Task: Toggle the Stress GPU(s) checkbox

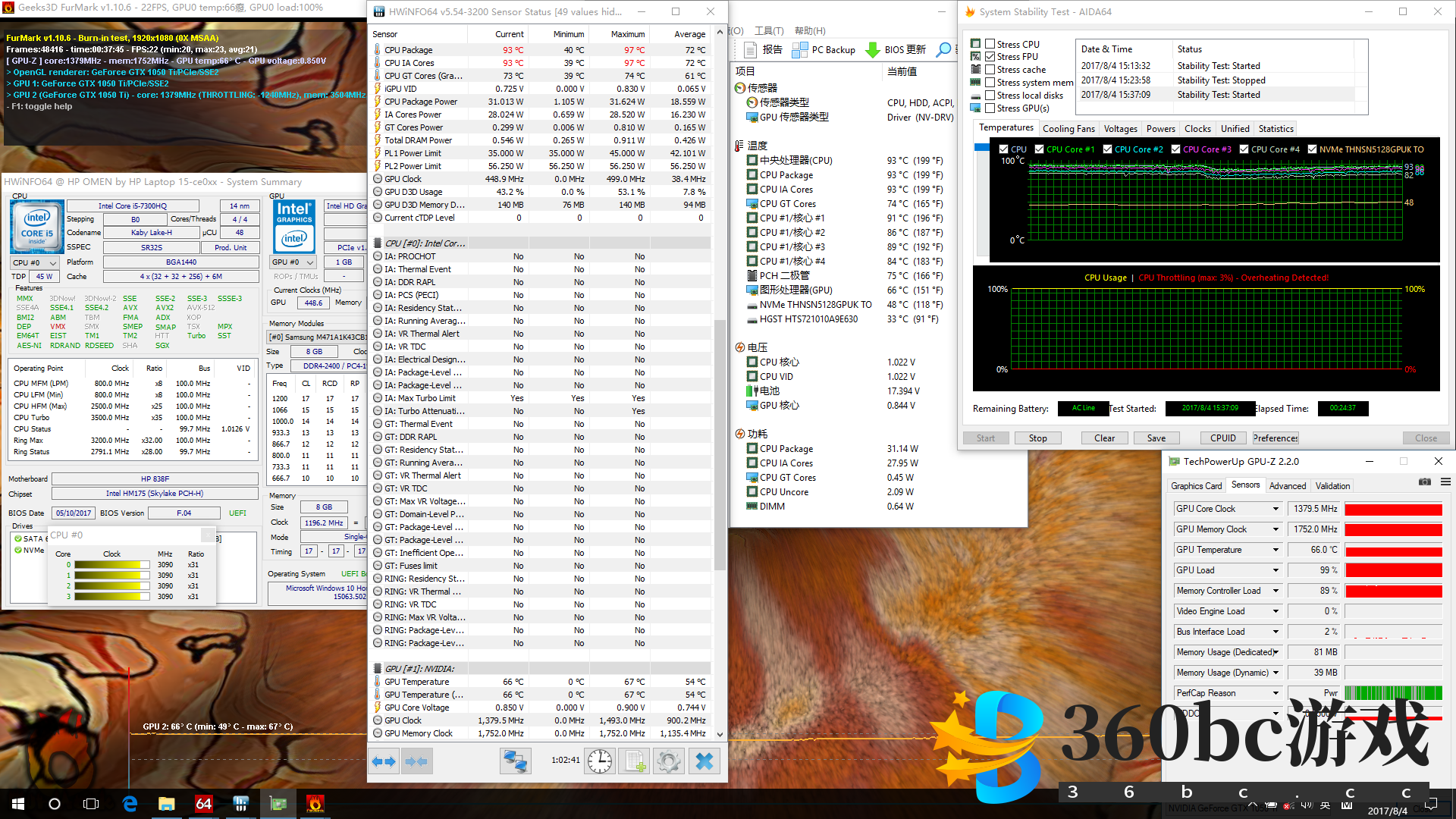Action: (990, 108)
